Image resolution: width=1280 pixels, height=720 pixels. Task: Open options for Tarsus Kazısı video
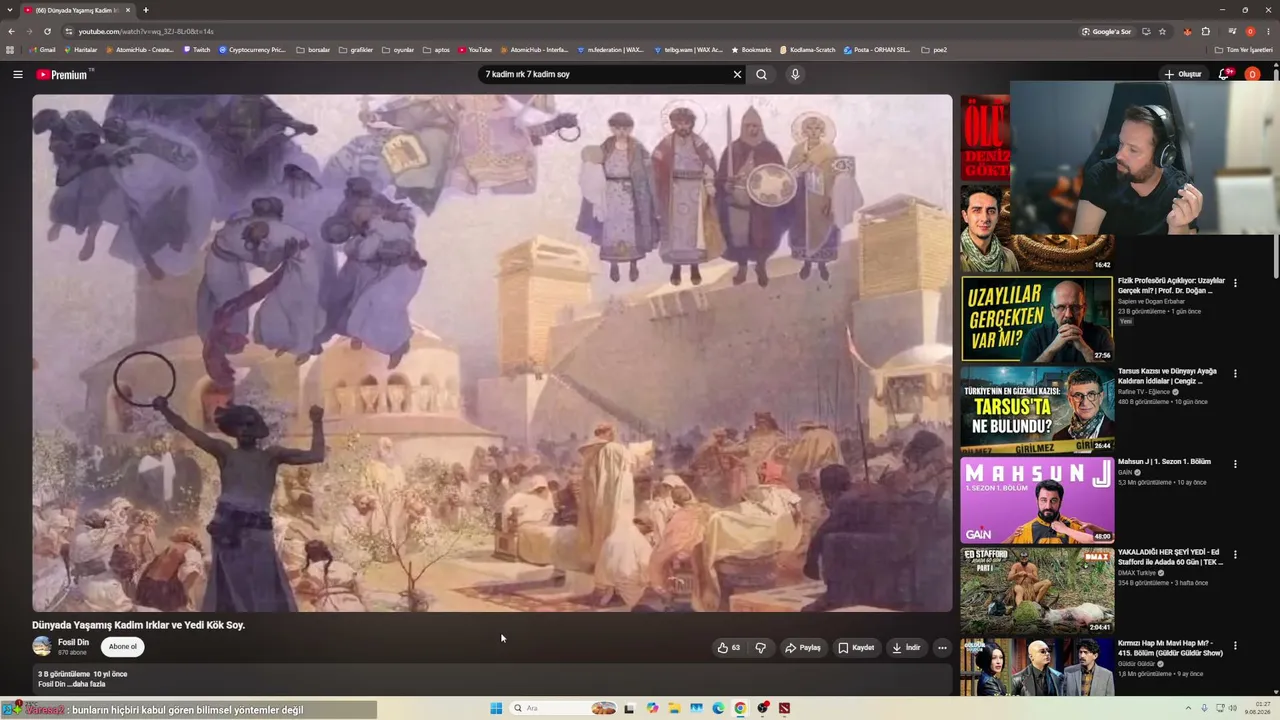1235,374
